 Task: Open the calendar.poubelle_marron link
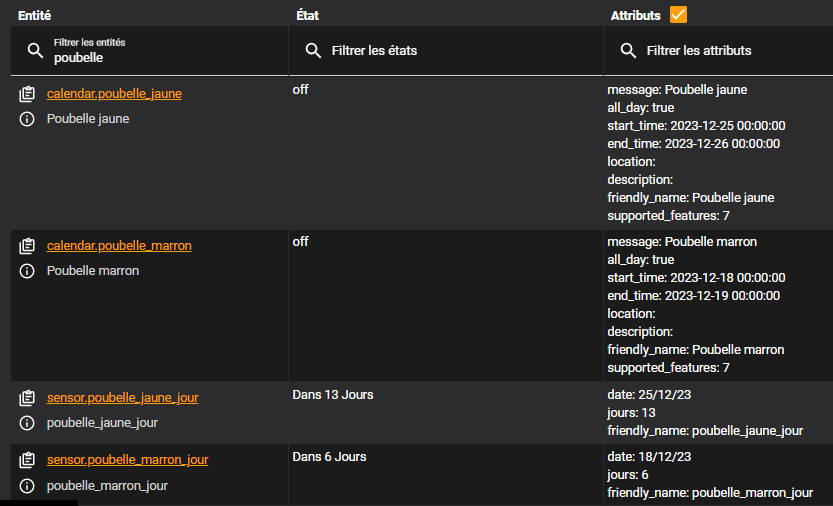coord(119,246)
